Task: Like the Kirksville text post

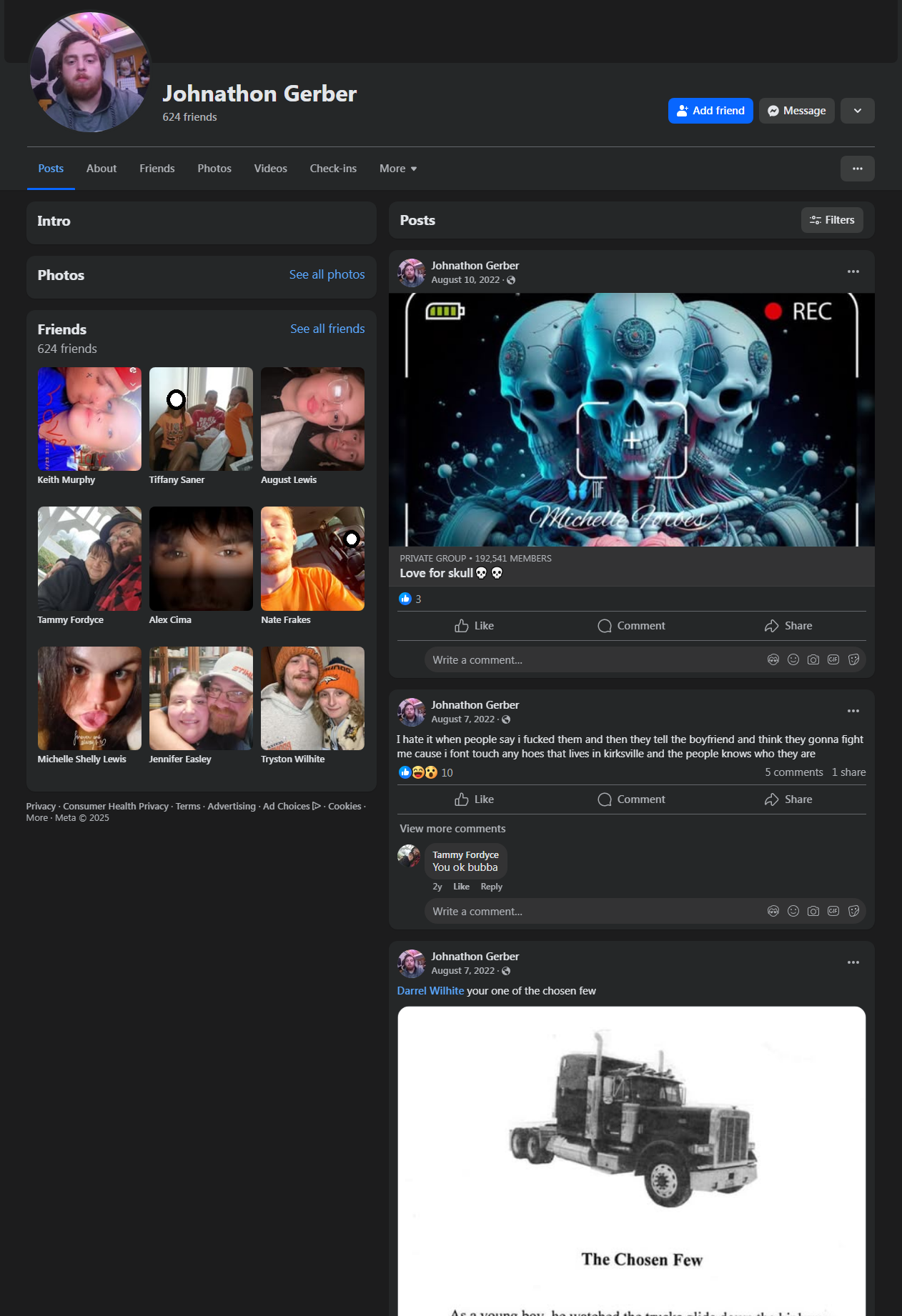Action: pyautogui.click(x=475, y=799)
